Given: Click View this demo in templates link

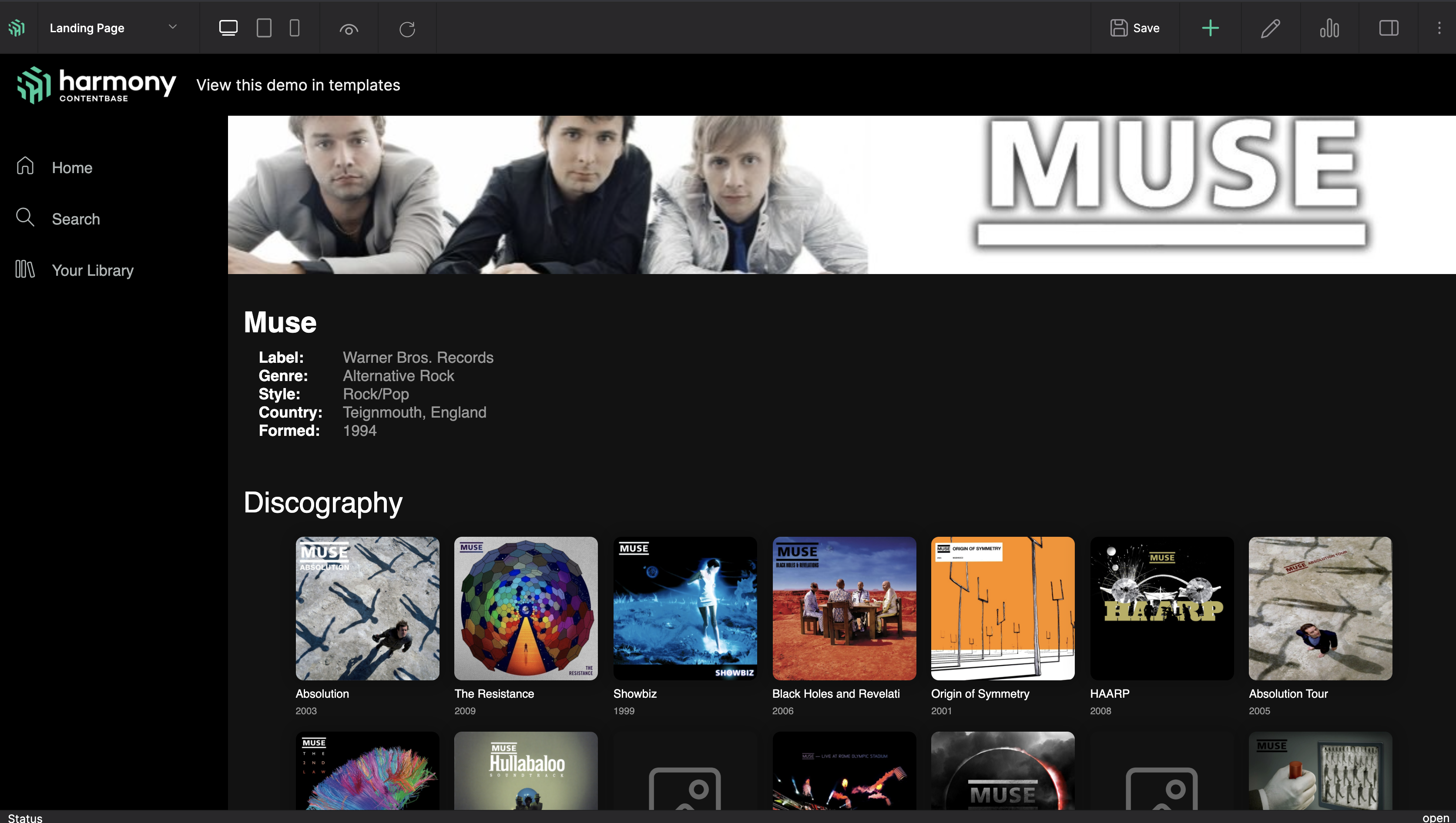Looking at the screenshot, I should click(x=298, y=85).
